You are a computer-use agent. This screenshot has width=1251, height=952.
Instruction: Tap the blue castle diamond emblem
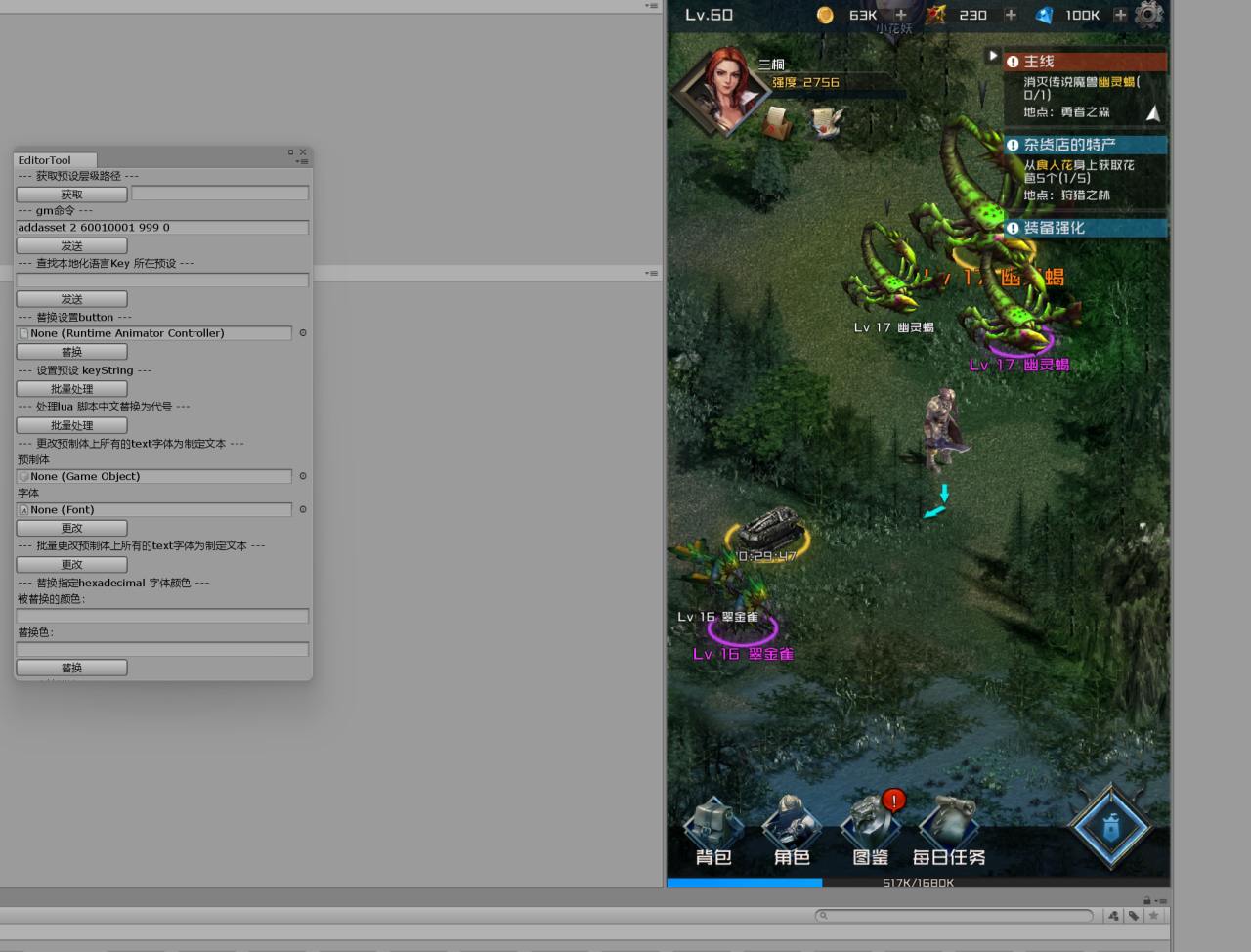(x=1111, y=827)
